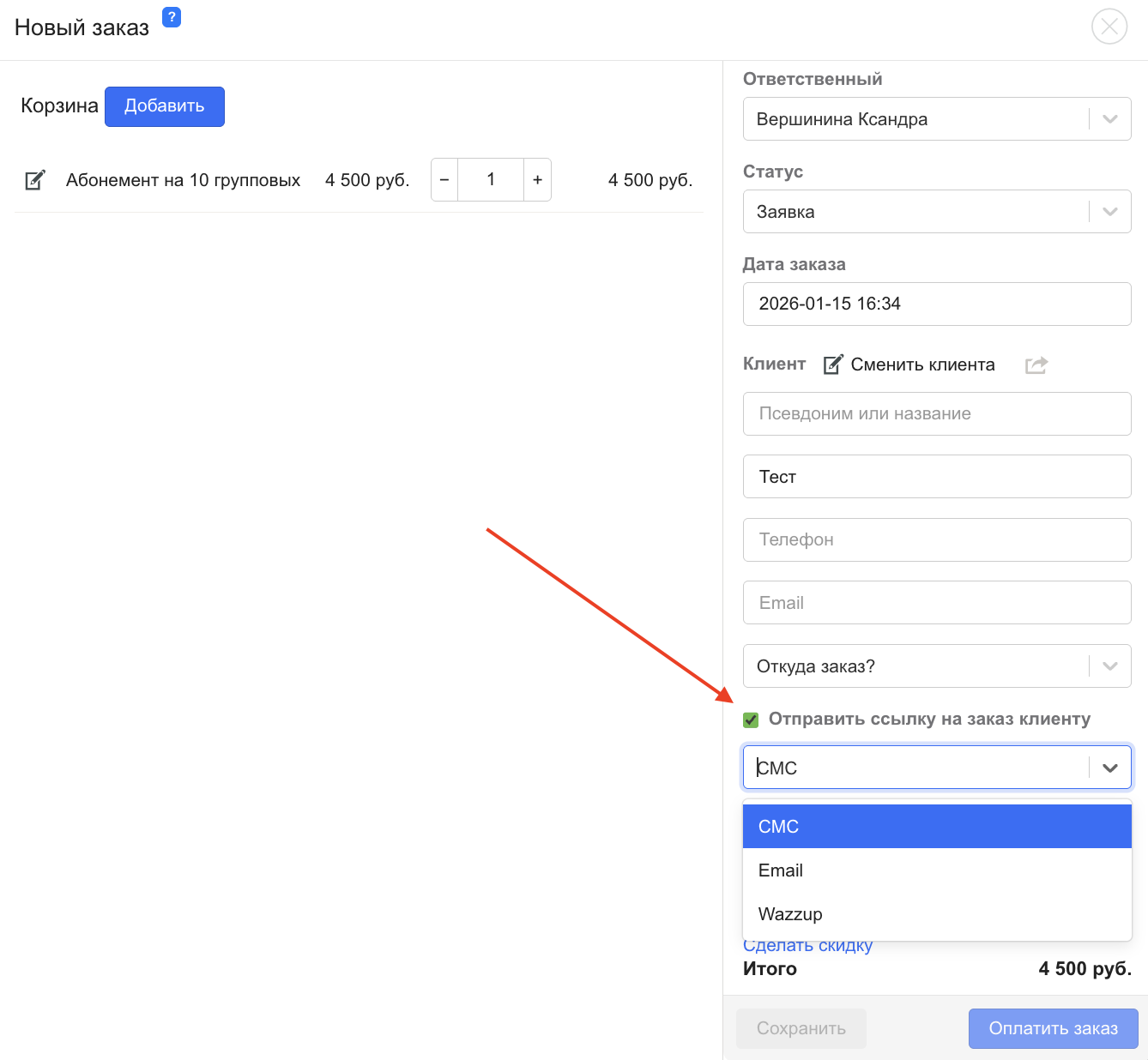
Task: Click the edit icon beside Абонемент item
Action: coord(34,180)
